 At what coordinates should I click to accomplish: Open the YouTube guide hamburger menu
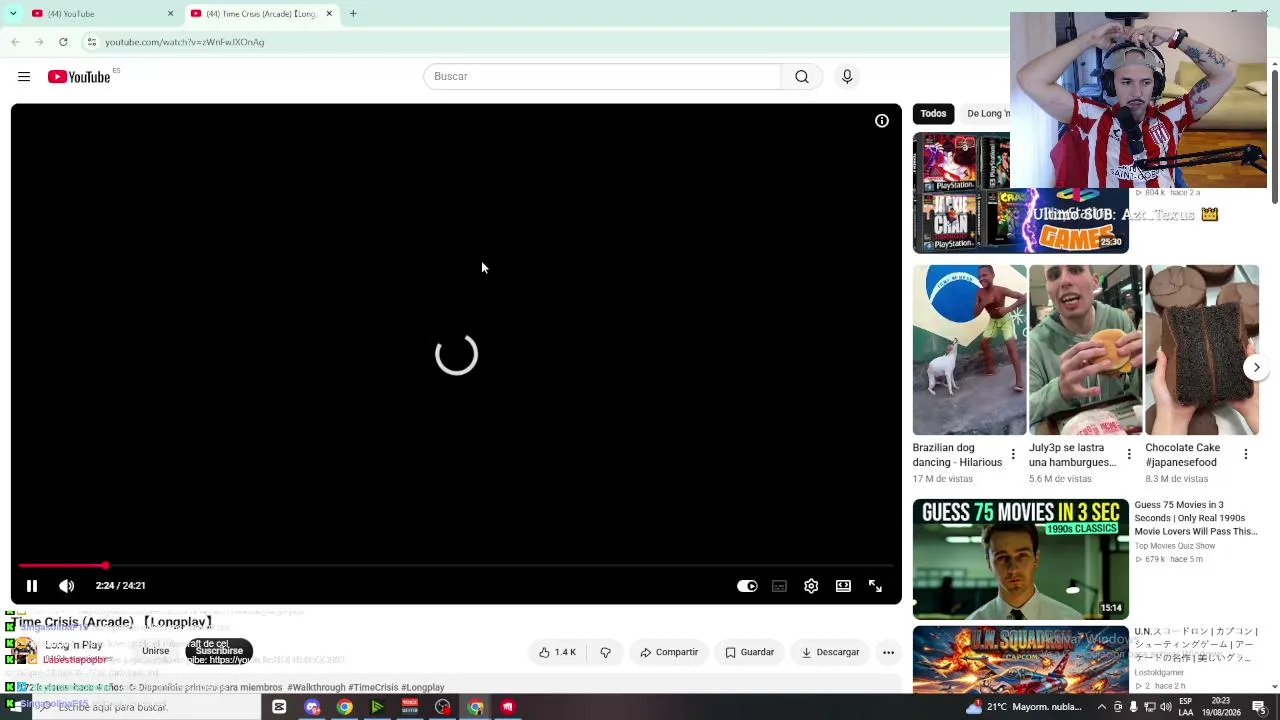(x=24, y=77)
